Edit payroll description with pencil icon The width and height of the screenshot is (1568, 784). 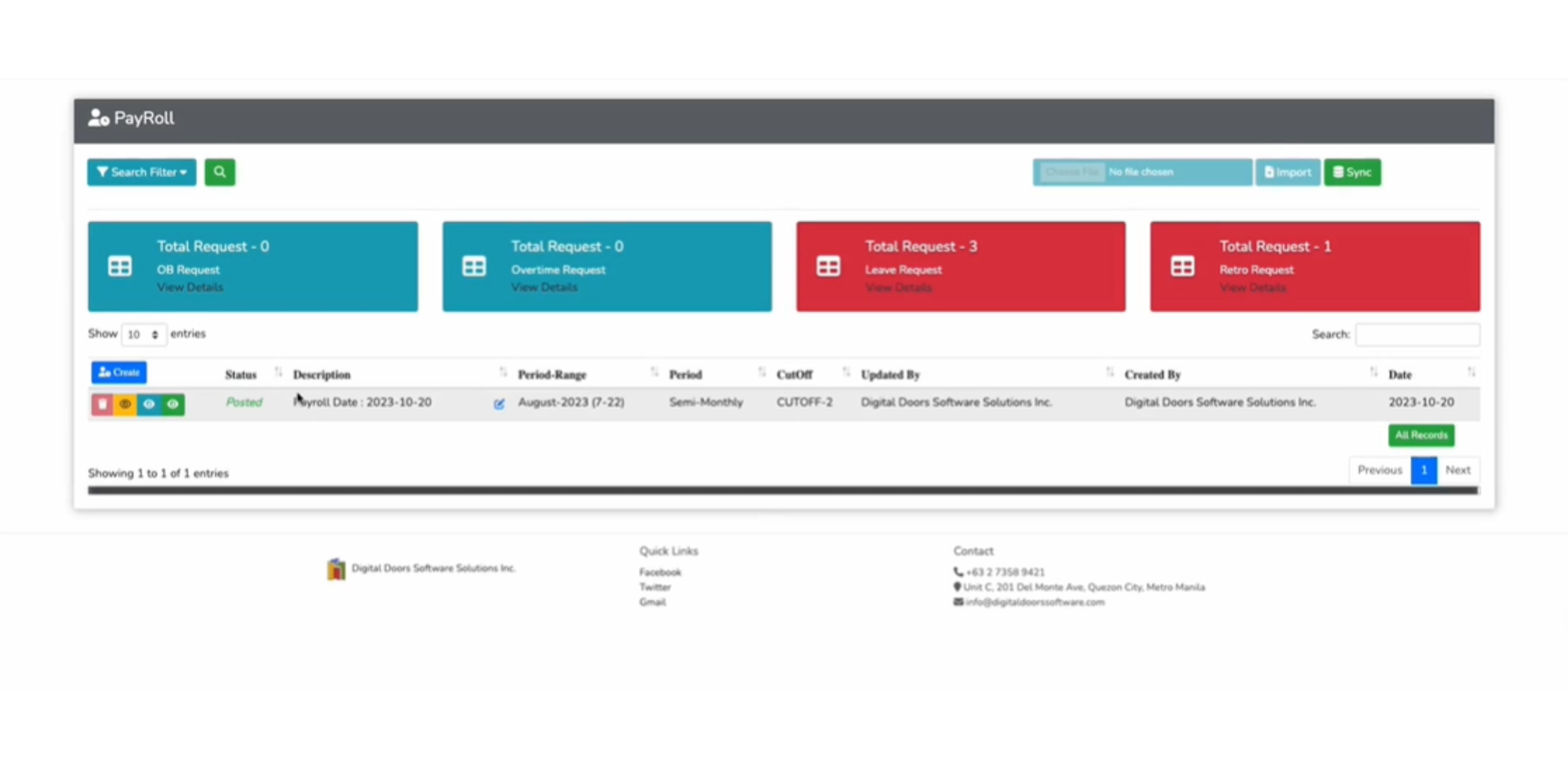click(x=499, y=404)
